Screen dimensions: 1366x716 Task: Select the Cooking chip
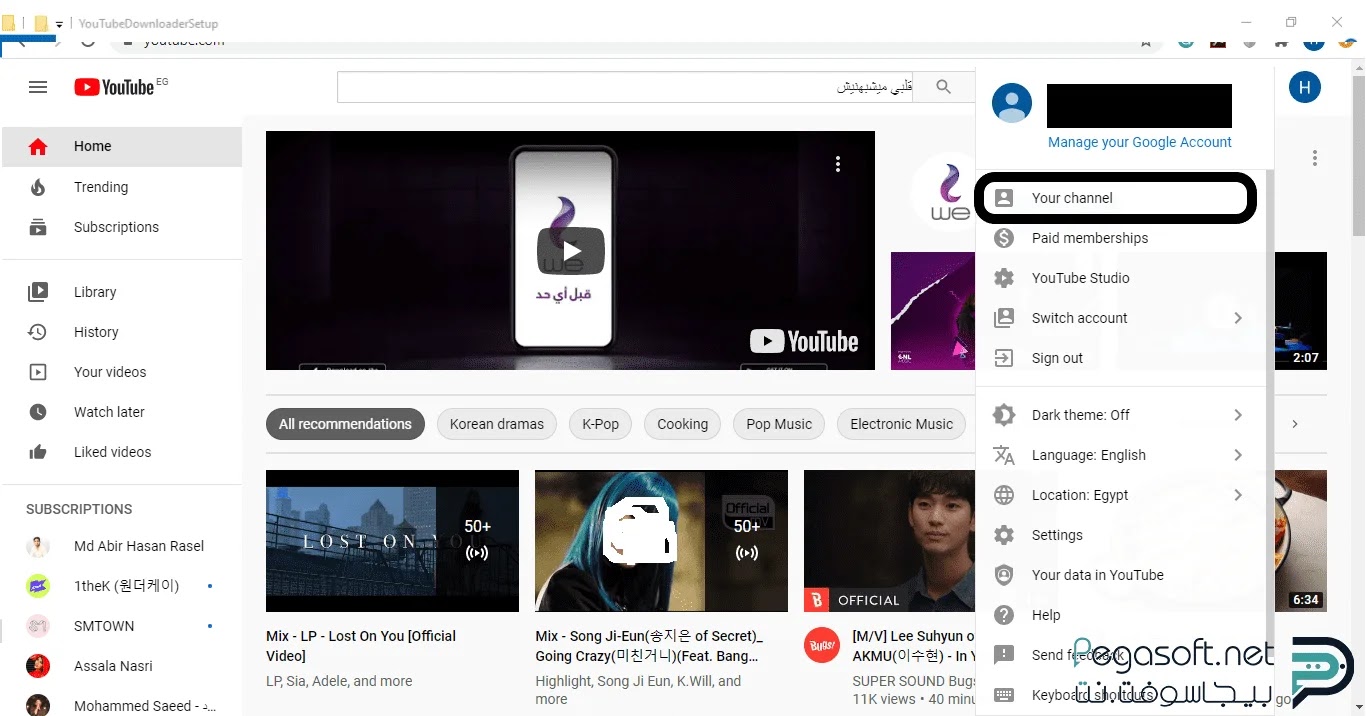[683, 424]
